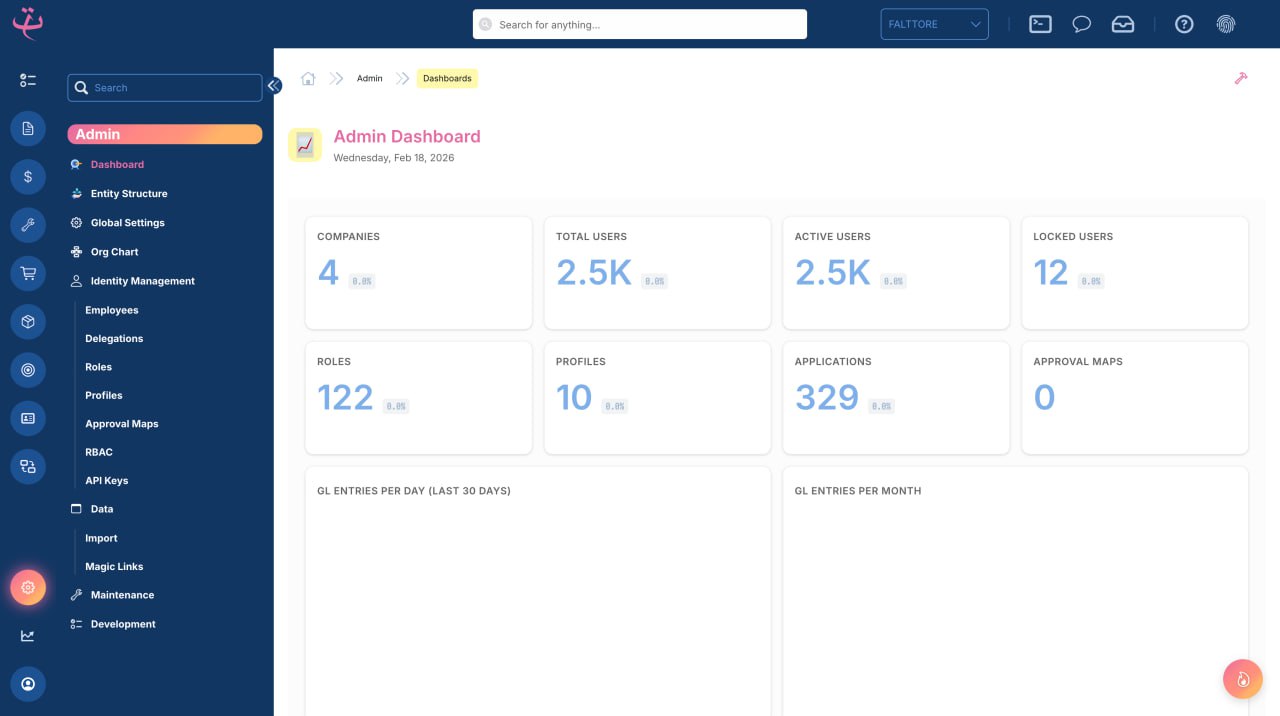Expand the Identity Management section
This screenshot has height=716, width=1280.
click(142, 281)
